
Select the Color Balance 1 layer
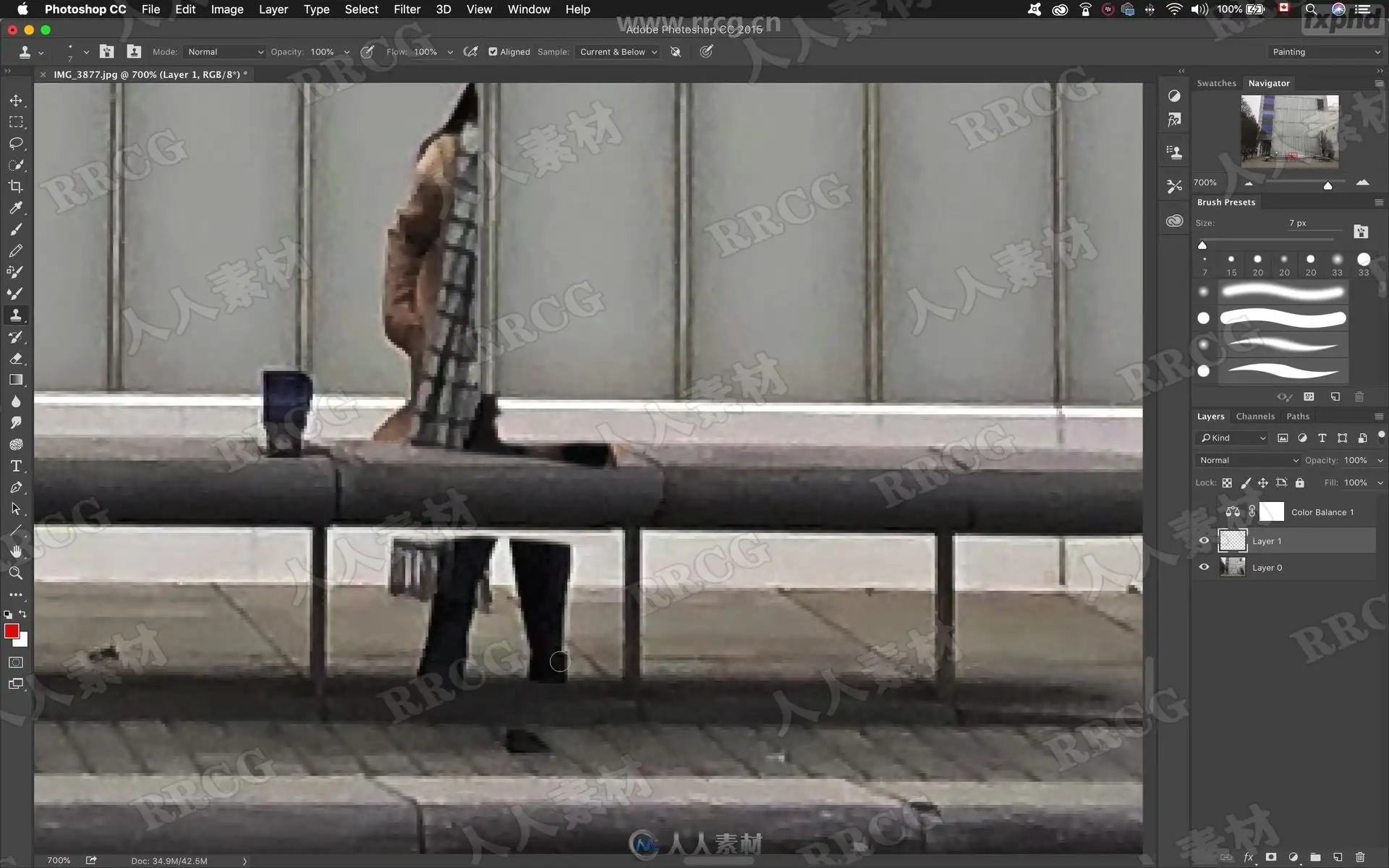1322,512
